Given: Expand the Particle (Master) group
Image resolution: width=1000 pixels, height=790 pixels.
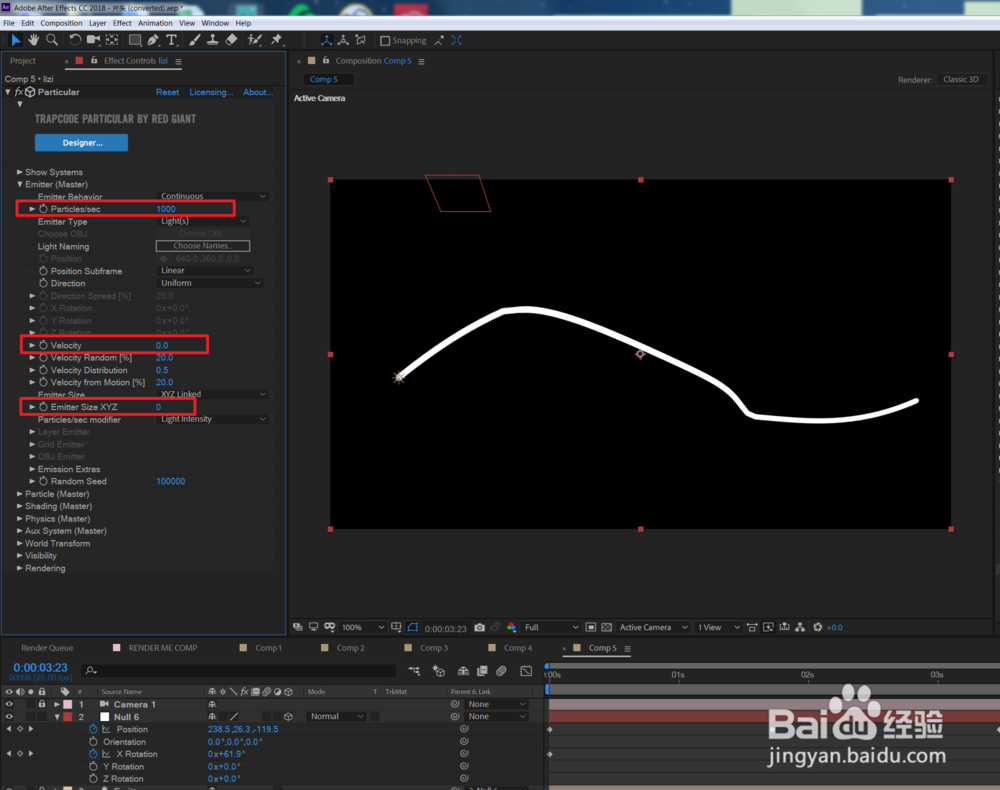Looking at the screenshot, I should click(x=20, y=494).
